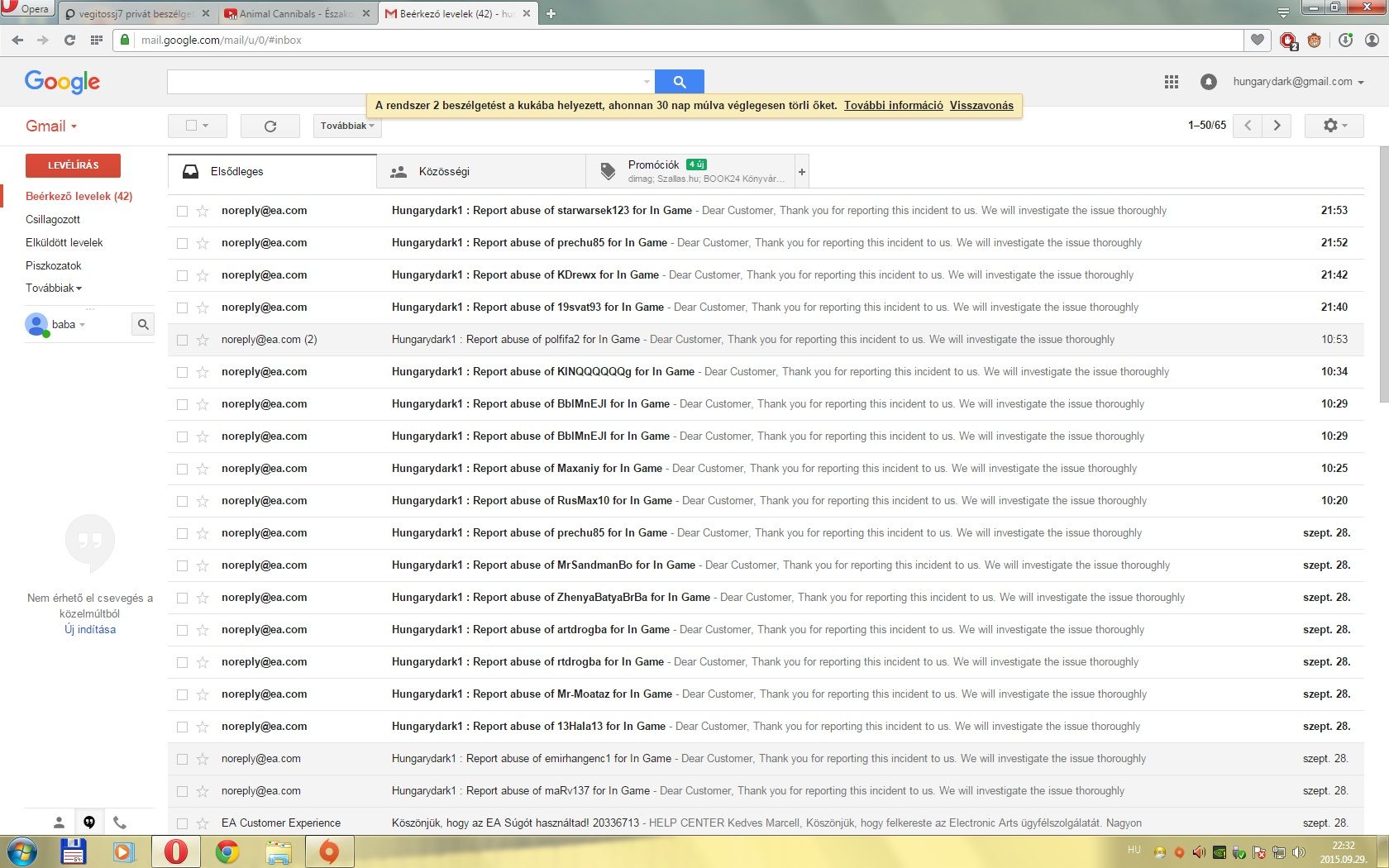
Task: Click the További információ link
Action: click(894, 106)
